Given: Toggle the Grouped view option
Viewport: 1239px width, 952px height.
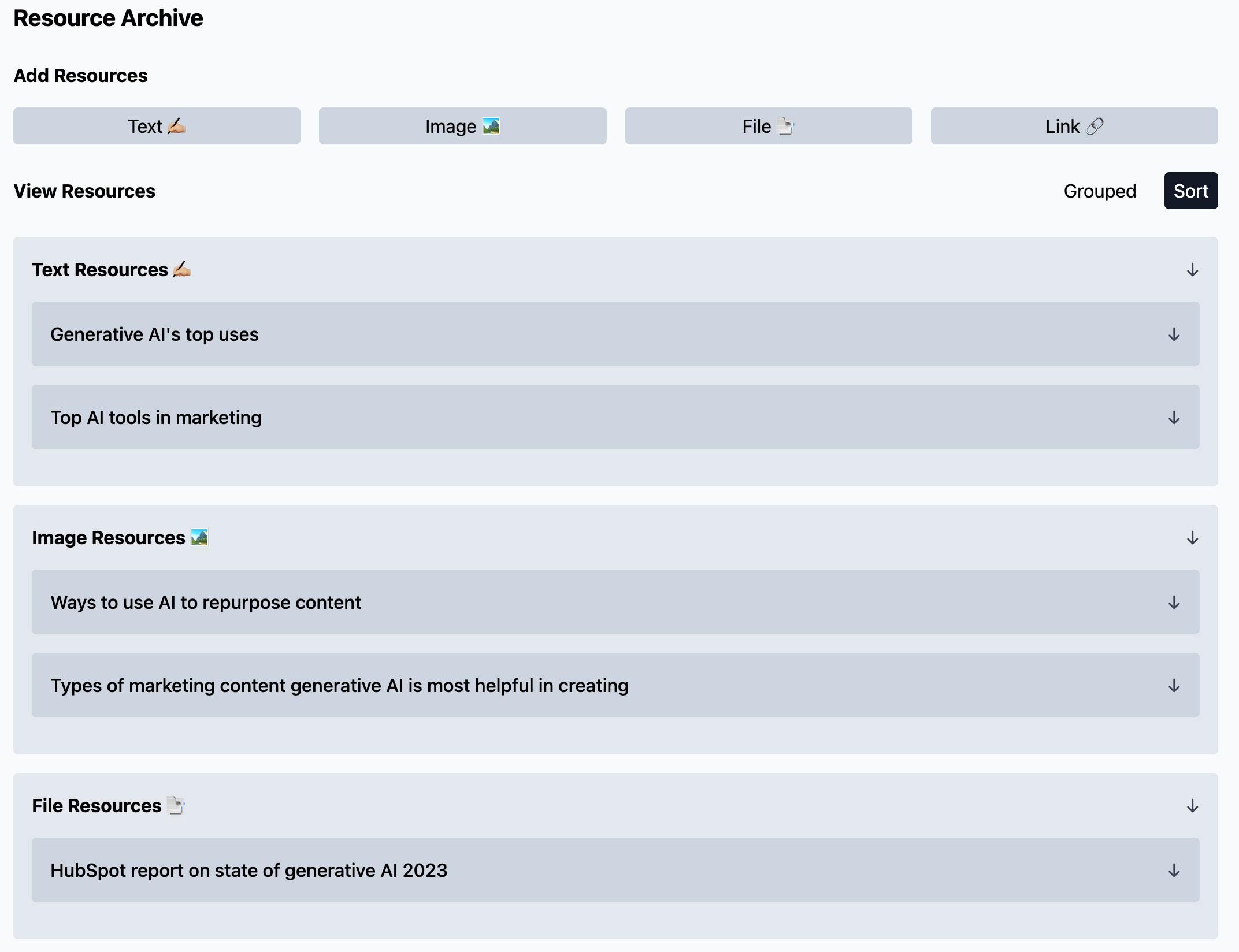Looking at the screenshot, I should (x=1099, y=191).
